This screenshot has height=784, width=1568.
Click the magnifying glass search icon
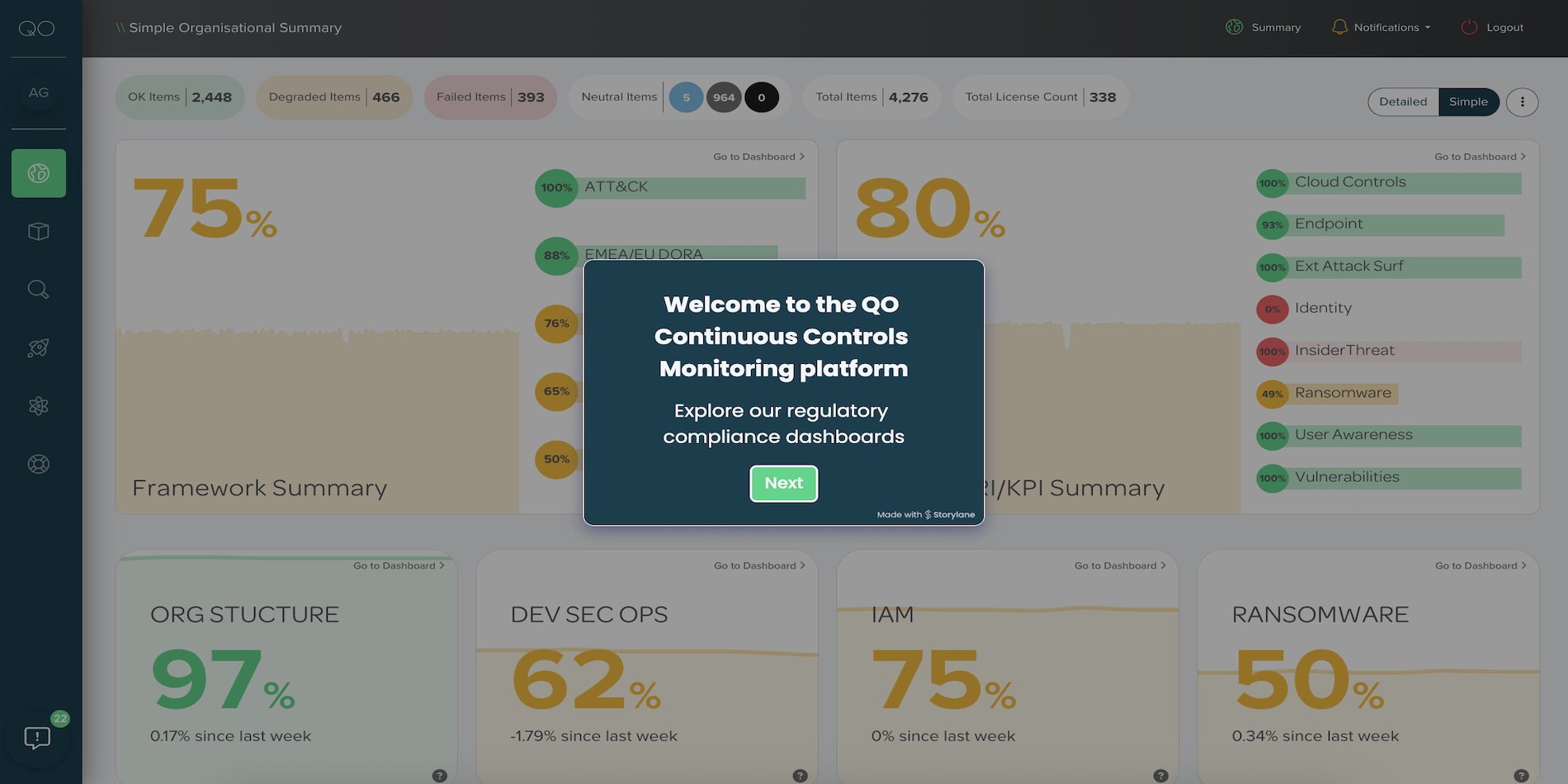coord(39,290)
